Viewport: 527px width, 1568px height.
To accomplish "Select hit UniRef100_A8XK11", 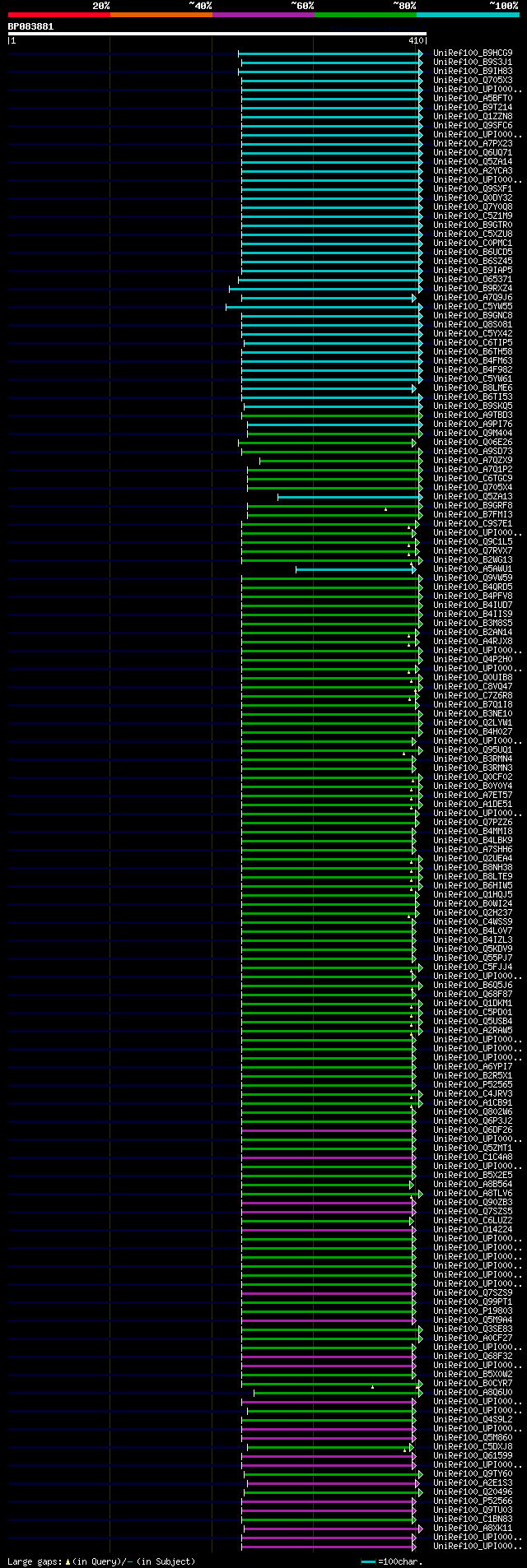I will [x=473, y=1529].
